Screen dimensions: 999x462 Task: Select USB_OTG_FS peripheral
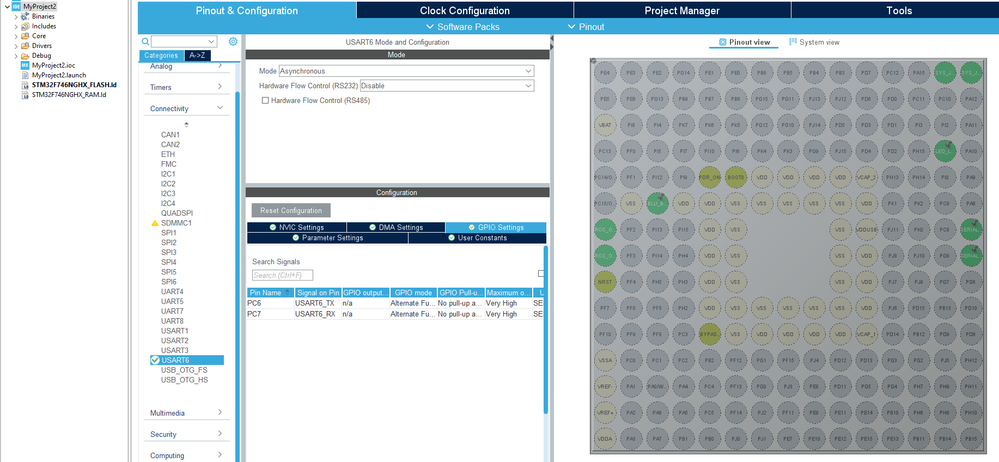184,370
